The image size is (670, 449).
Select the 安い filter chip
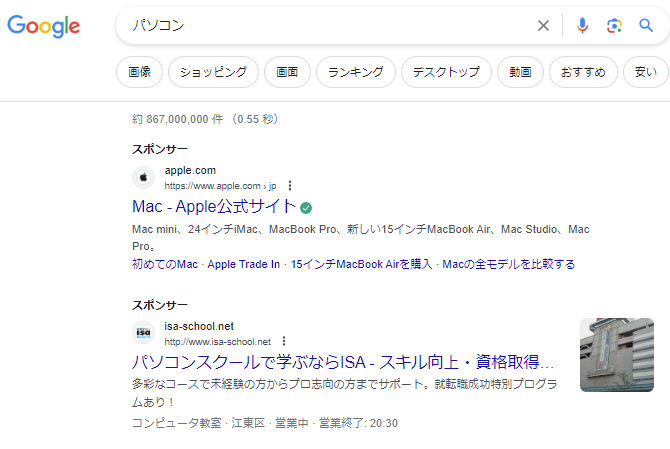pos(646,72)
